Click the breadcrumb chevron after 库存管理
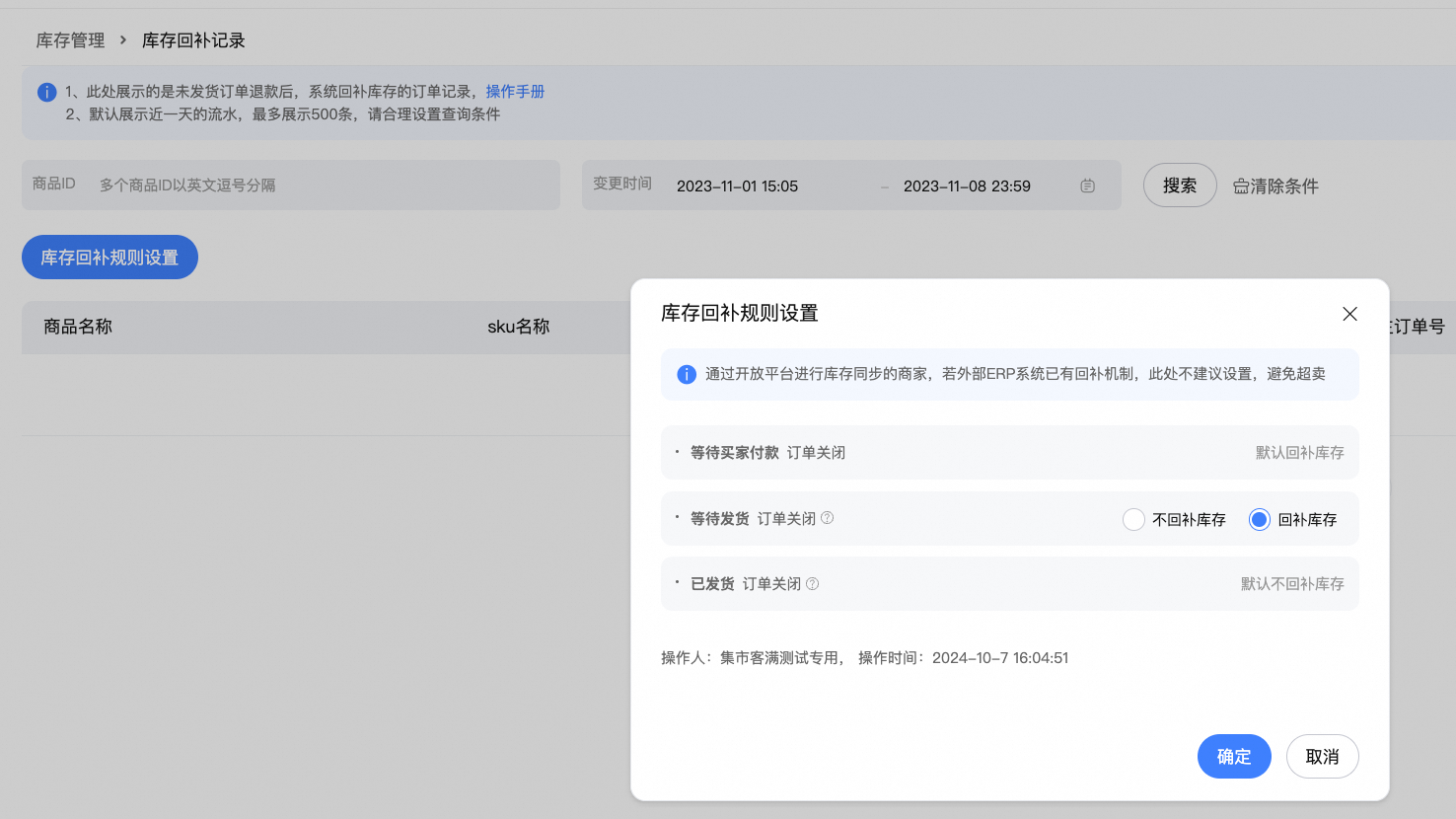1456x819 pixels. pyautogui.click(x=123, y=40)
